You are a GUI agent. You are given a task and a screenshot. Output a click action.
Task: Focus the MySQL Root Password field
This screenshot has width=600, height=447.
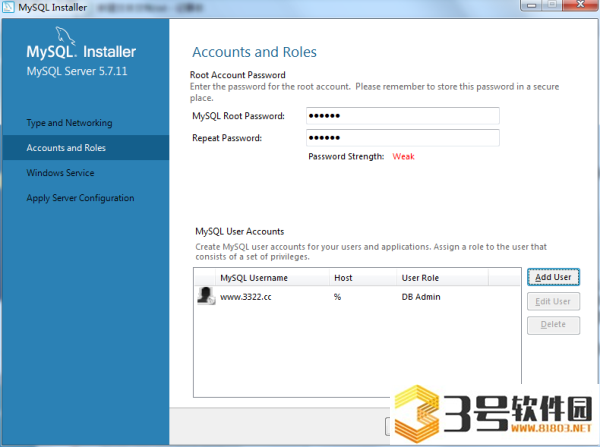pos(403,116)
